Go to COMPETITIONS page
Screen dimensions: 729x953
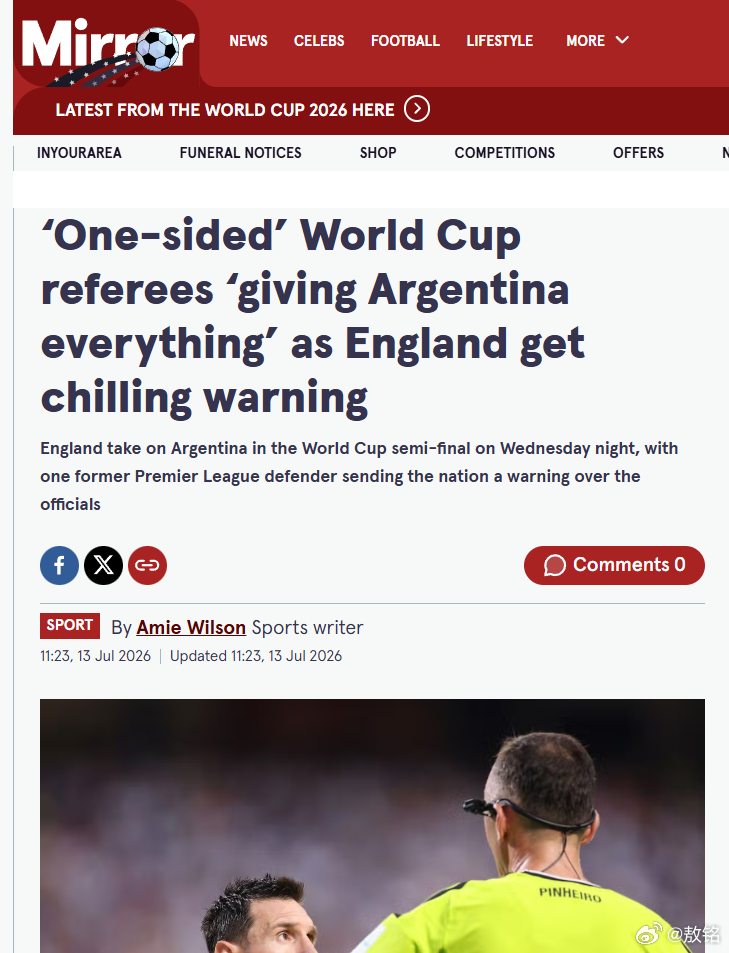(x=505, y=153)
